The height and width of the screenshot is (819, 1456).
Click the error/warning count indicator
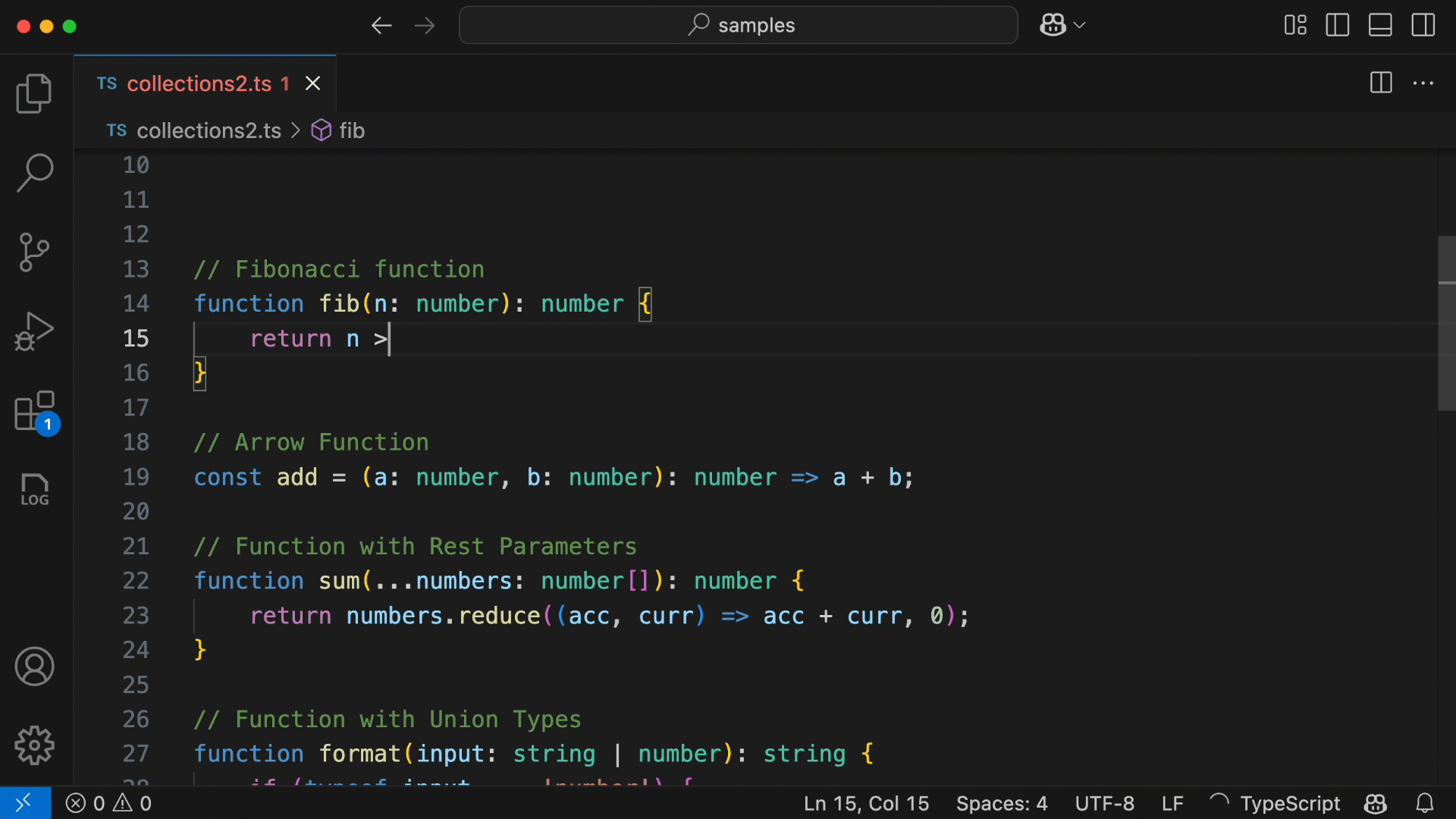pos(109,803)
